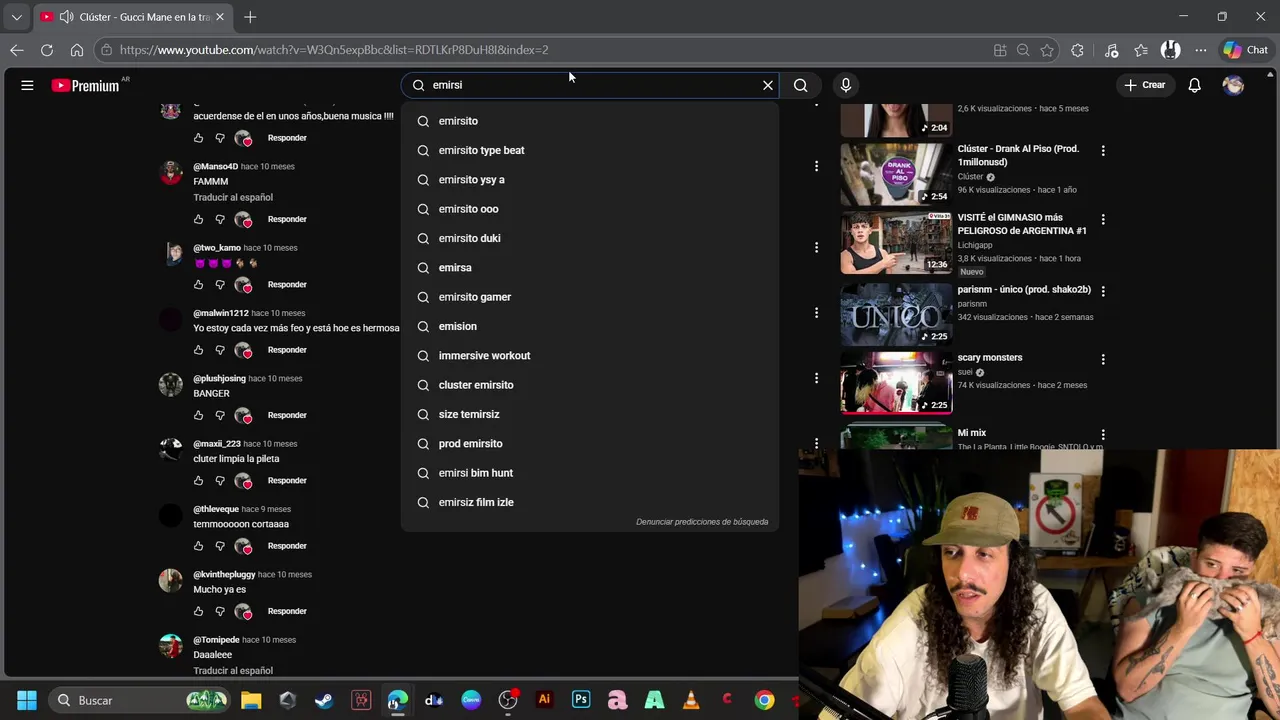Open the YouTube hamburger guide menu

pyautogui.click(x=27, y=85)
